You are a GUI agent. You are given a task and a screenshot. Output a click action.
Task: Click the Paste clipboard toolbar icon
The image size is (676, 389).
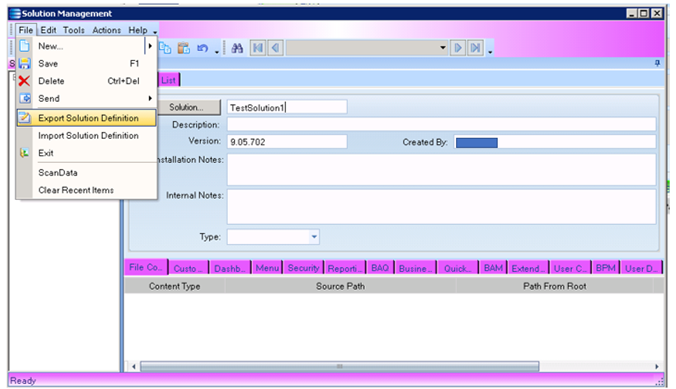[184, 48]
